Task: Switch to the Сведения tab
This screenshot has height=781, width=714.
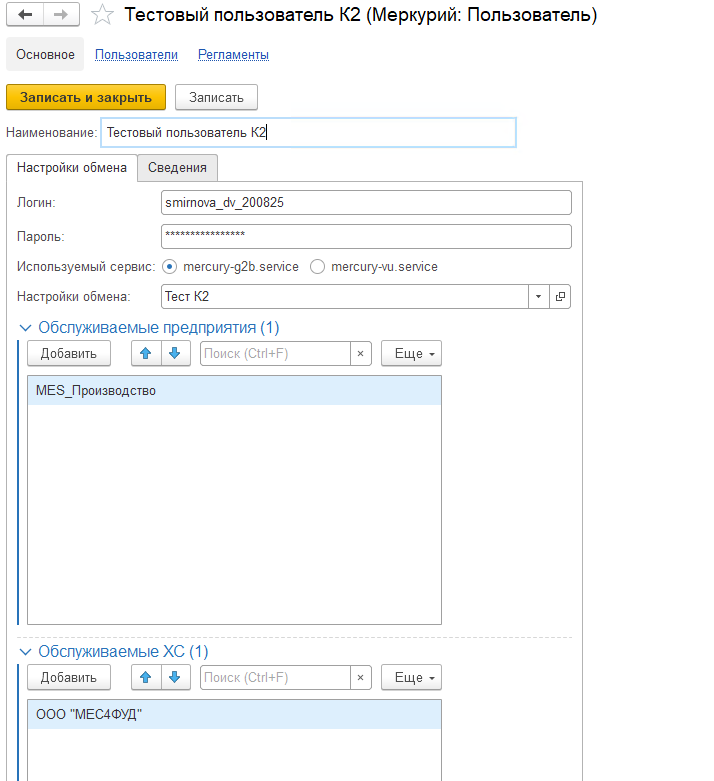Action: pyautogui.click(x=177, y=168)
